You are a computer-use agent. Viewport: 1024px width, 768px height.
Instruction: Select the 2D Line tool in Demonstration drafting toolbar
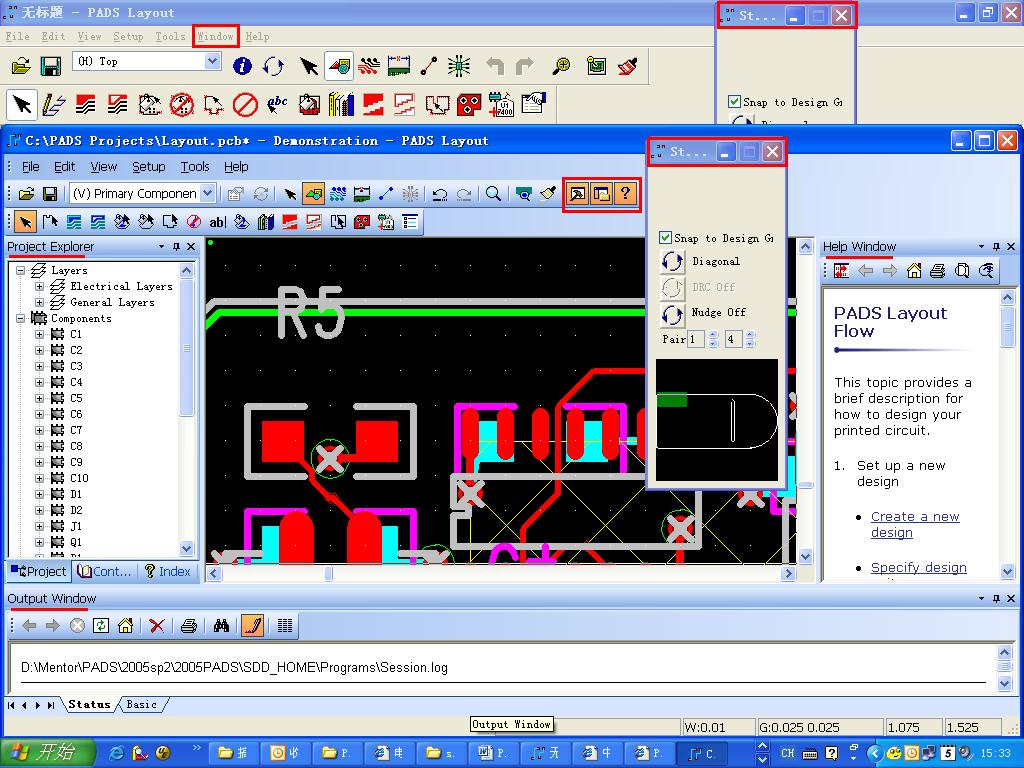tap(50, 222)
